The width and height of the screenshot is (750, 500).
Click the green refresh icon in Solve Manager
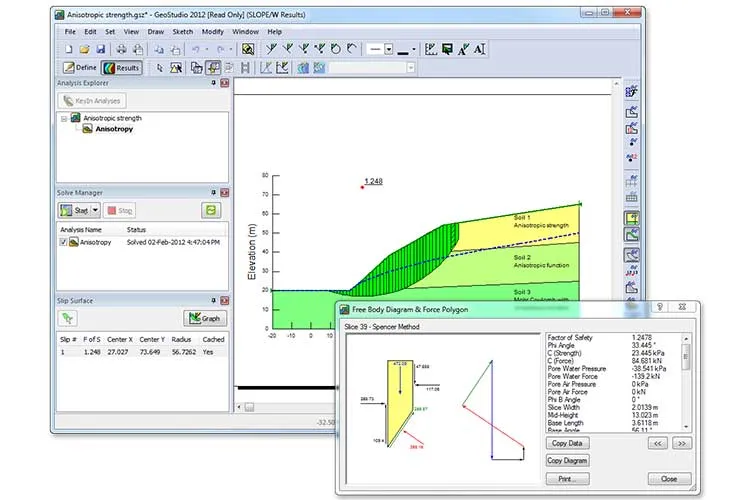(x=211, y=210)
